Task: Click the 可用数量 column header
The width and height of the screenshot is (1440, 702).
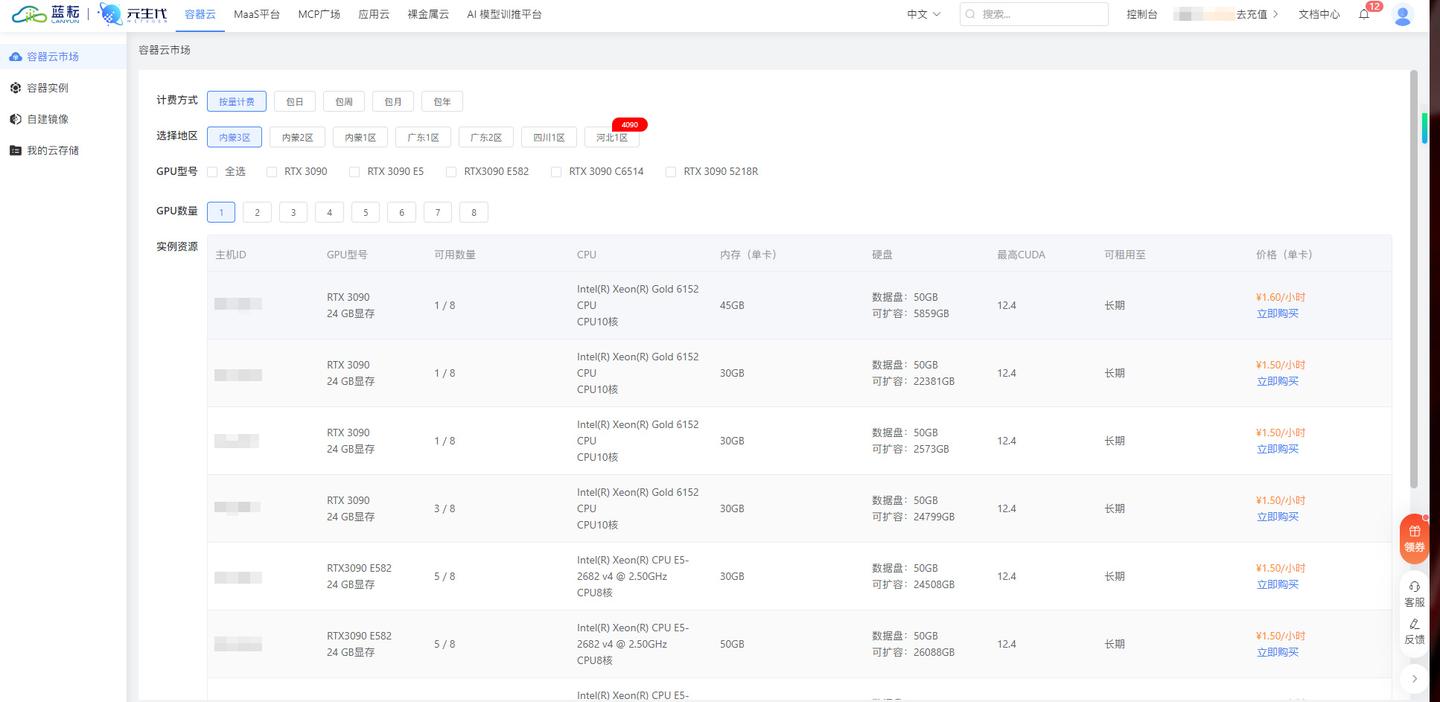Action: coord(455,254)
